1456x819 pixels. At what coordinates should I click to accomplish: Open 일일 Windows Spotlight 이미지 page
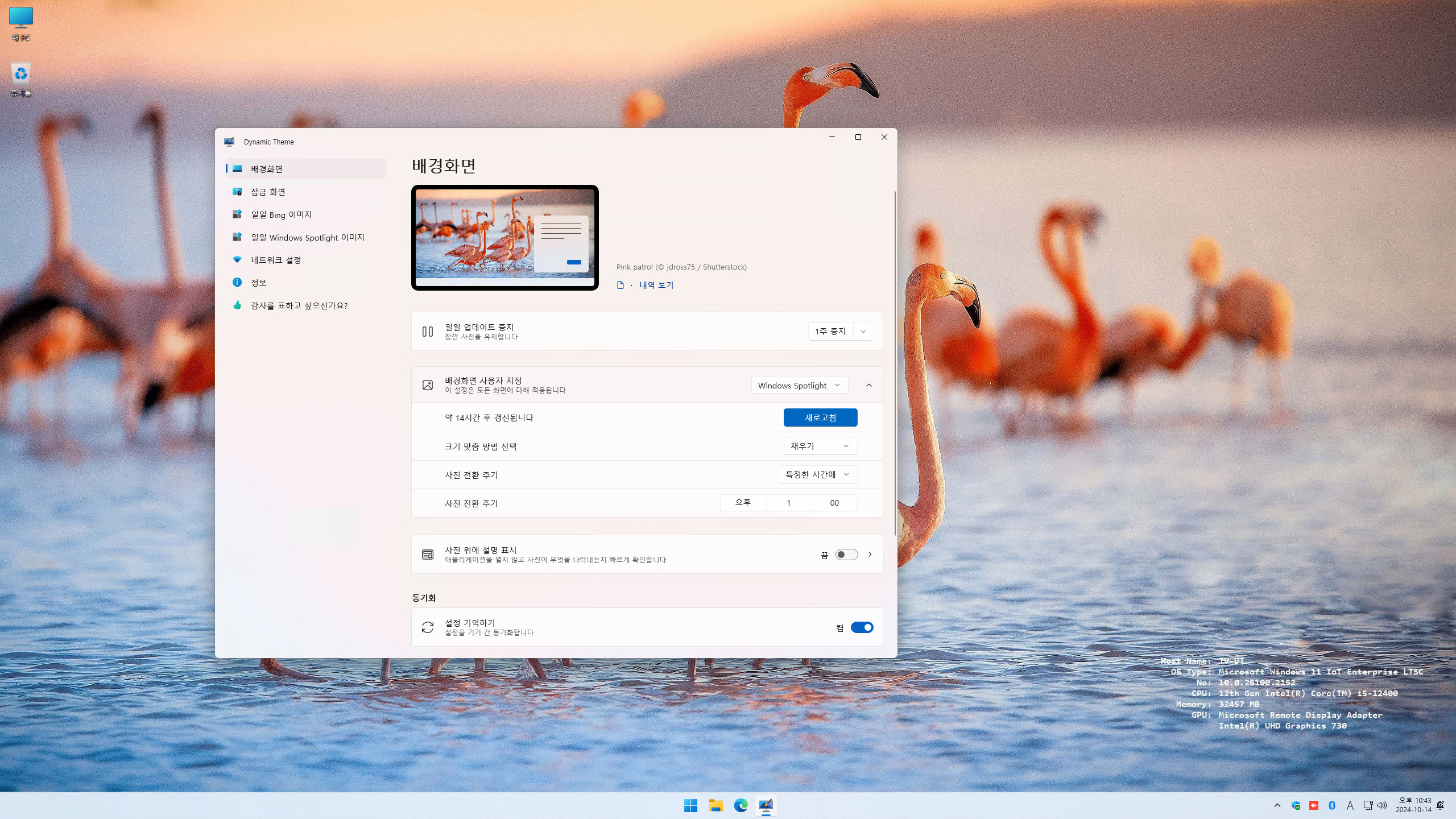pyautogui.click(x=305, y=237)
